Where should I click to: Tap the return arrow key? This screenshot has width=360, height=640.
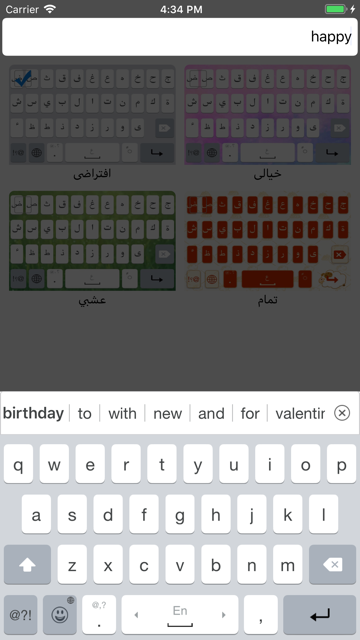(320, 614)
